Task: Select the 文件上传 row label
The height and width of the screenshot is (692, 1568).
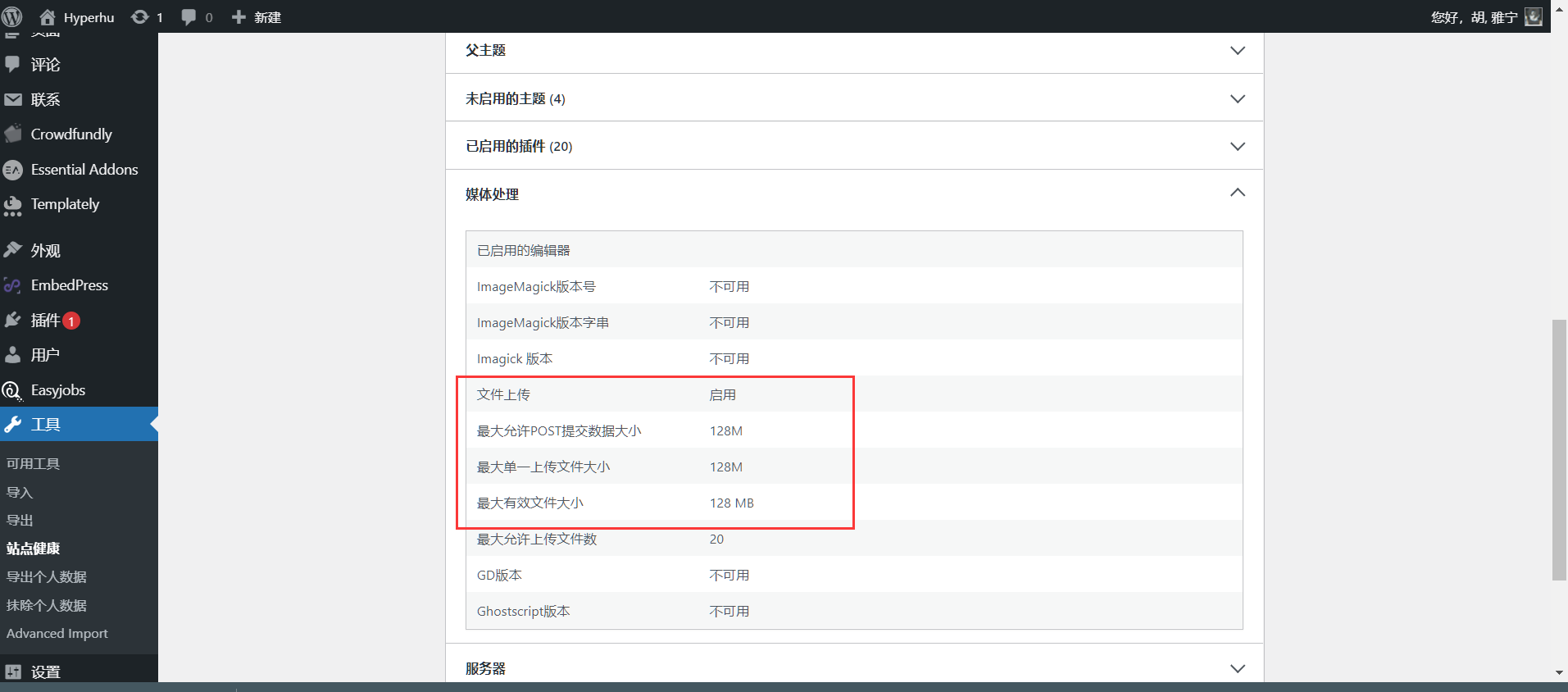Action: [x=503, y=394]
